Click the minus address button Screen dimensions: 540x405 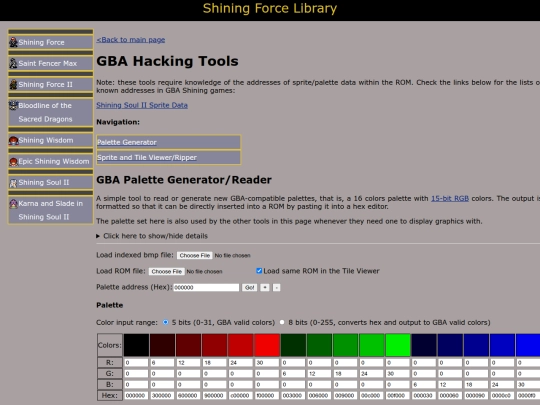pos(277,287)
